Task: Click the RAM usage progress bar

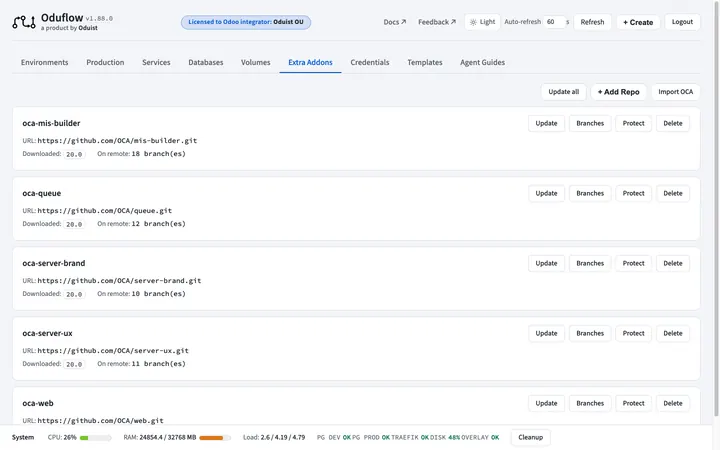Action: click(215, 438)
